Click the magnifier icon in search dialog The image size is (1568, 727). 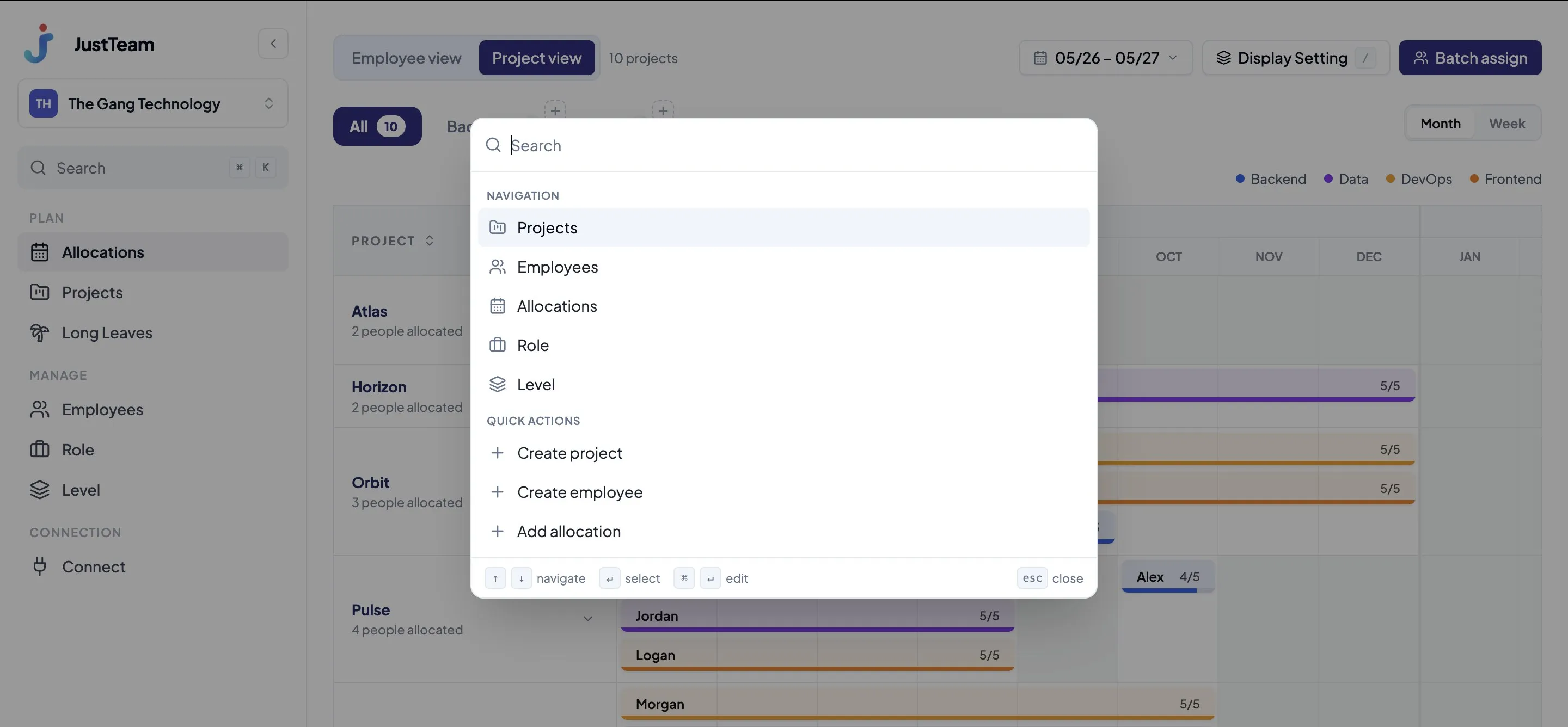(493, 145)
